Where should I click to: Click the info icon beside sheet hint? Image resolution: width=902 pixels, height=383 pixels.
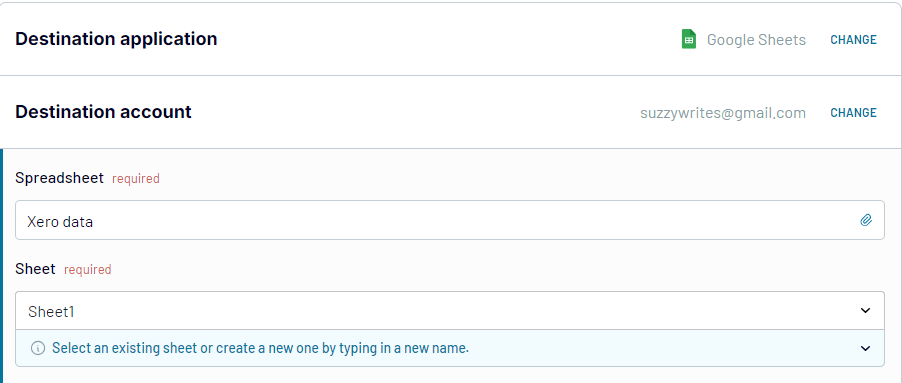click(x=38, y=348)
